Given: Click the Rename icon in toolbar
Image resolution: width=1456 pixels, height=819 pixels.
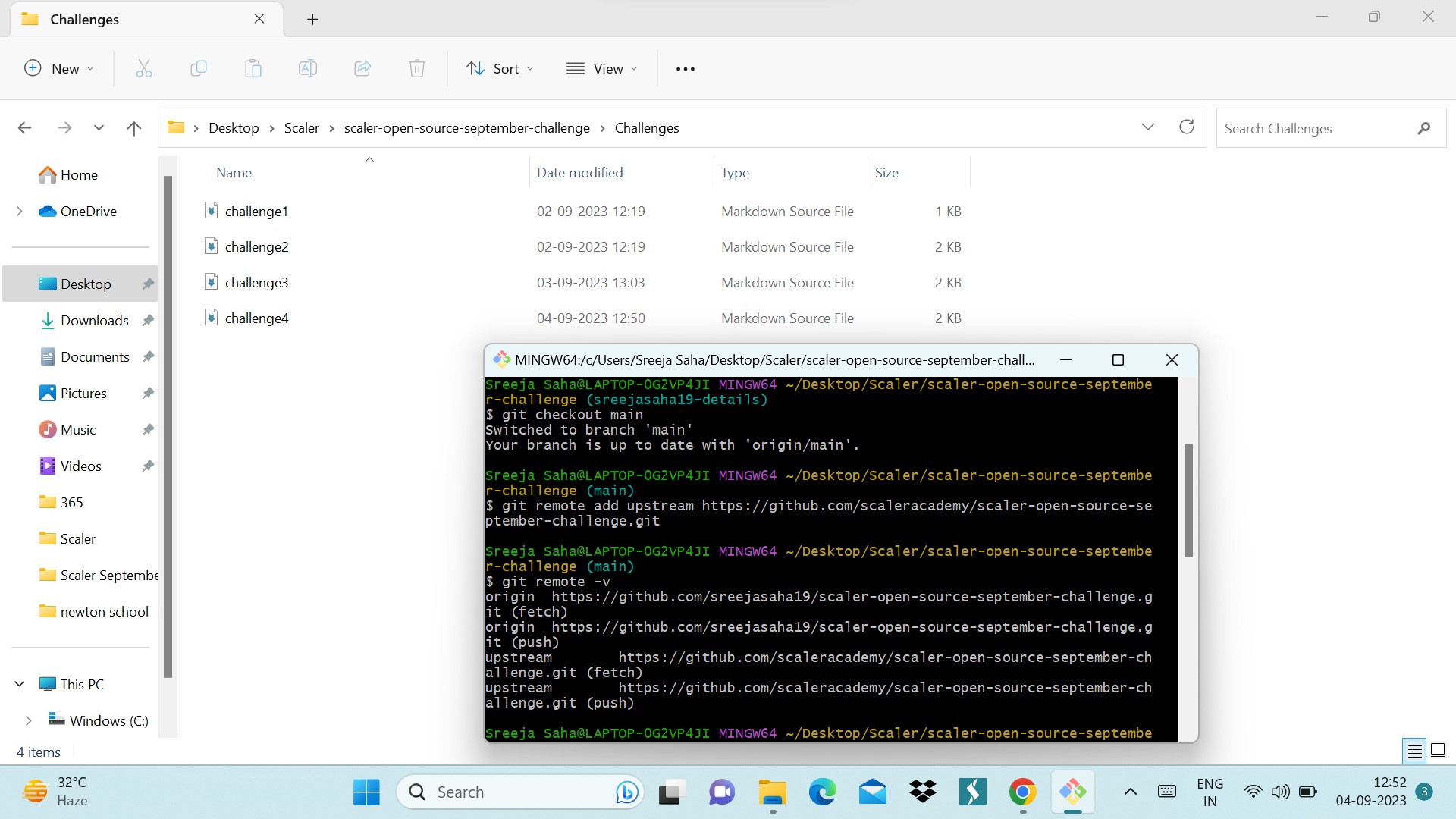Looking at the screenshot, I should pyautogui.click(x=308, y=69).
